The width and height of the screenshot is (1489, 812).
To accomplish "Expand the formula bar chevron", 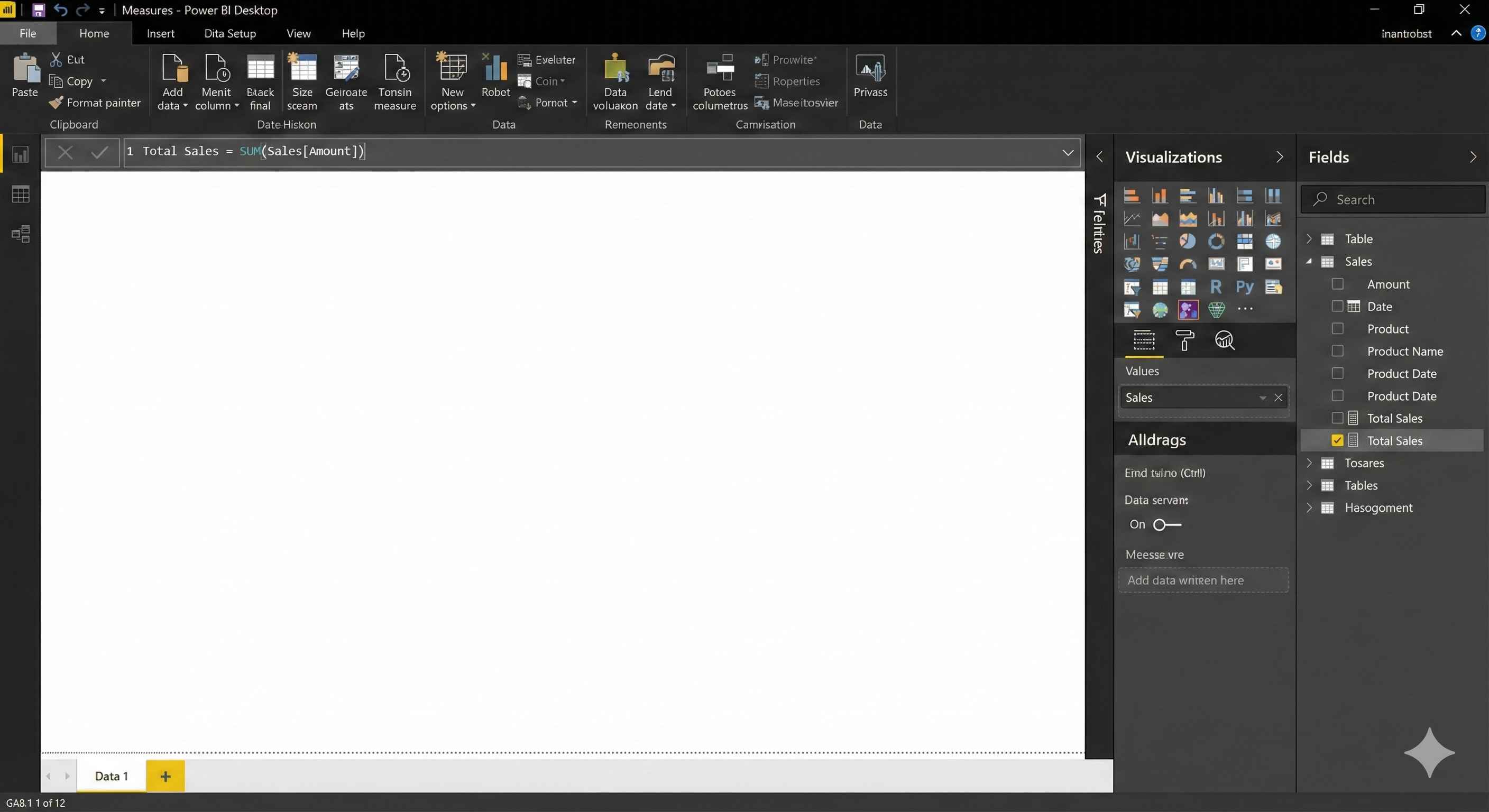I will 1068,153.
